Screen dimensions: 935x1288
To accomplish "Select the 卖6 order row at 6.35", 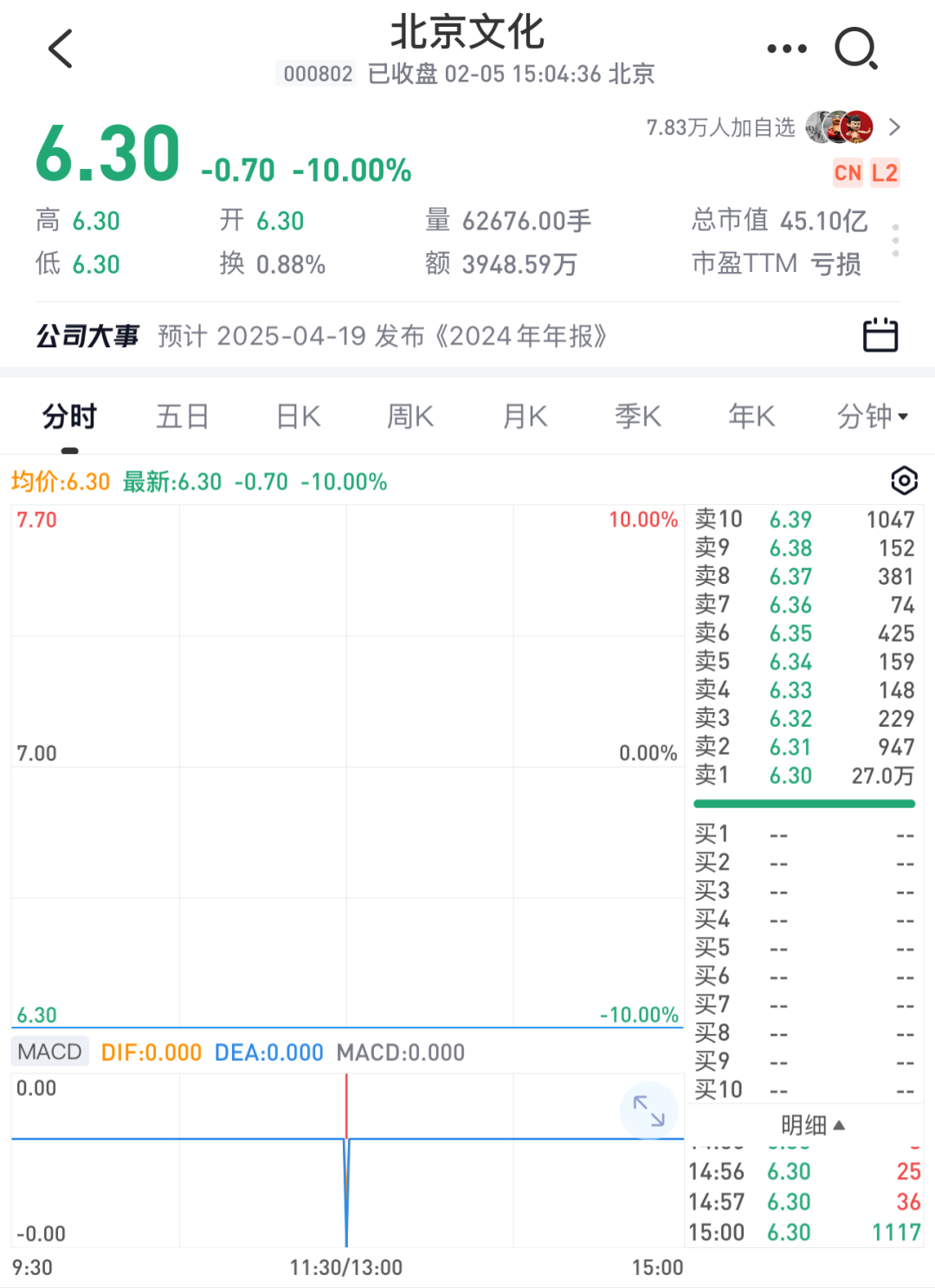I will tap(804, 633).
